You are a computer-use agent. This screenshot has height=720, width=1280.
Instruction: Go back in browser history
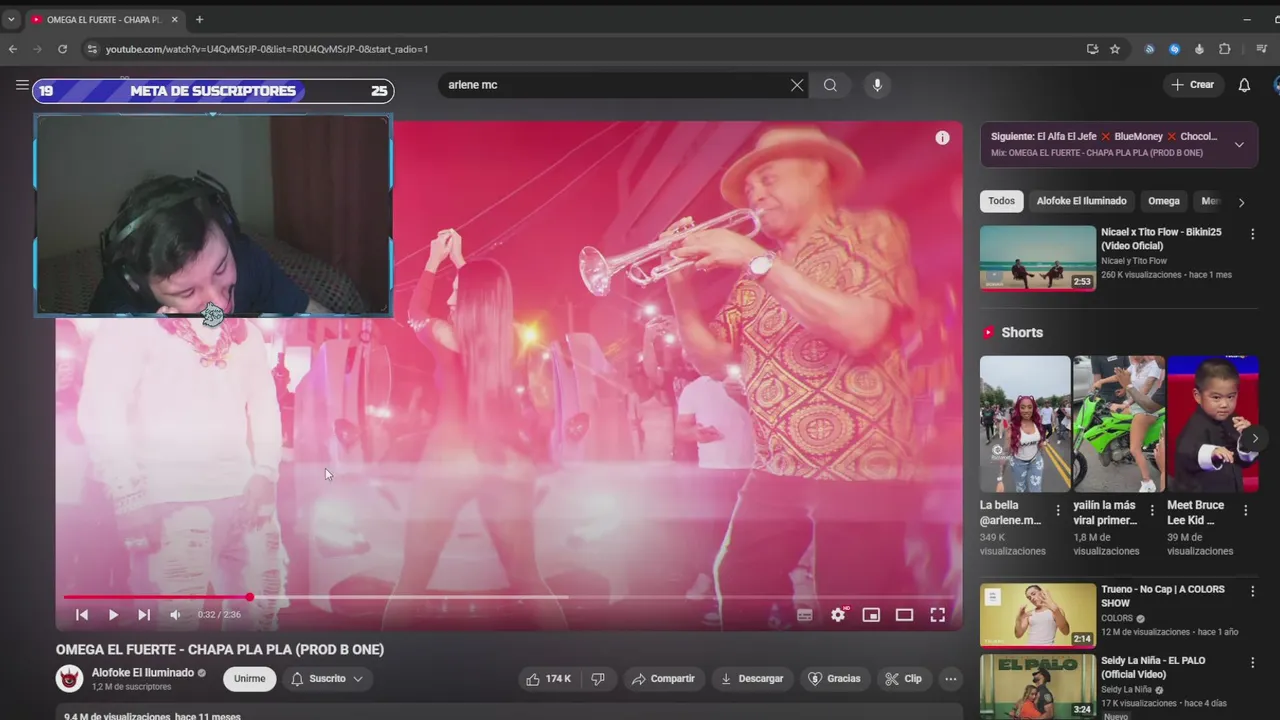[x=13, y=49]
